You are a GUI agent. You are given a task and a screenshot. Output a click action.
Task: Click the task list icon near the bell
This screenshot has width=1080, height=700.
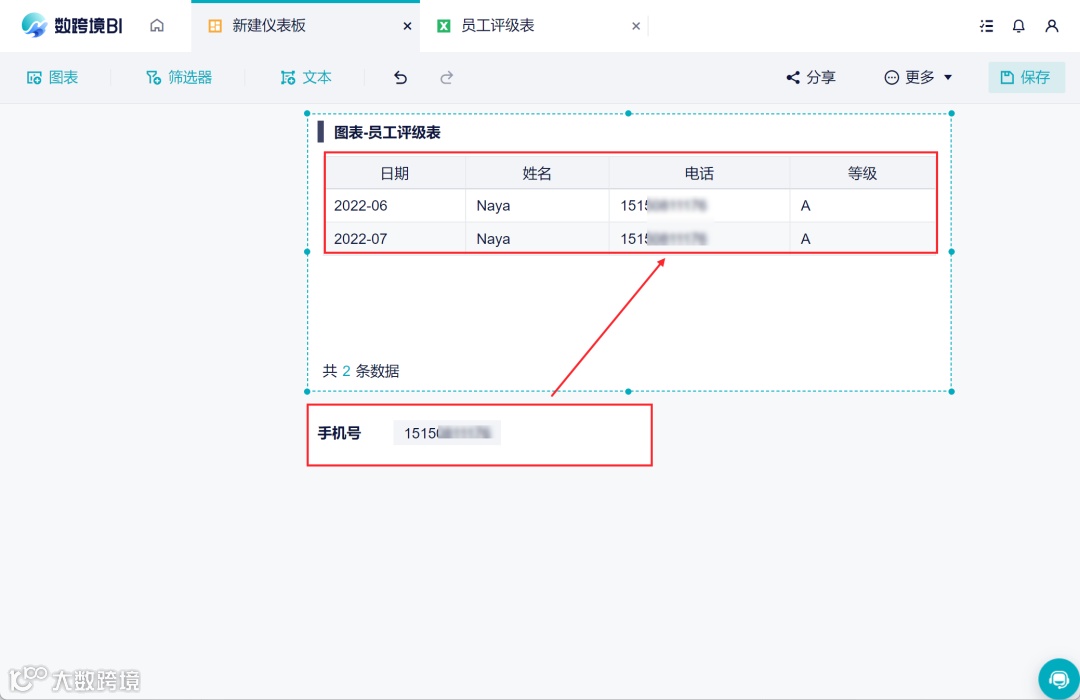click(x=986, y=26)
